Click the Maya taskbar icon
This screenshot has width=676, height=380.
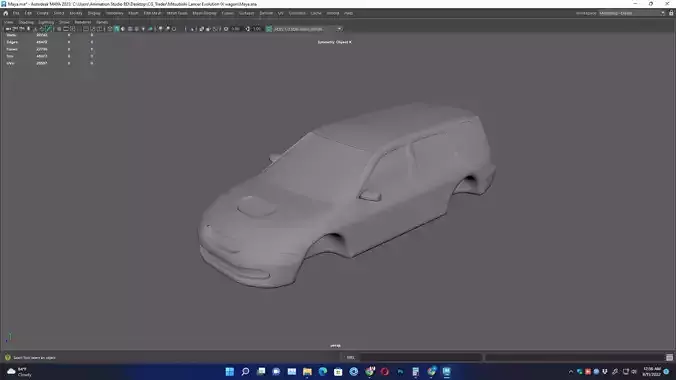pos(447,371)
